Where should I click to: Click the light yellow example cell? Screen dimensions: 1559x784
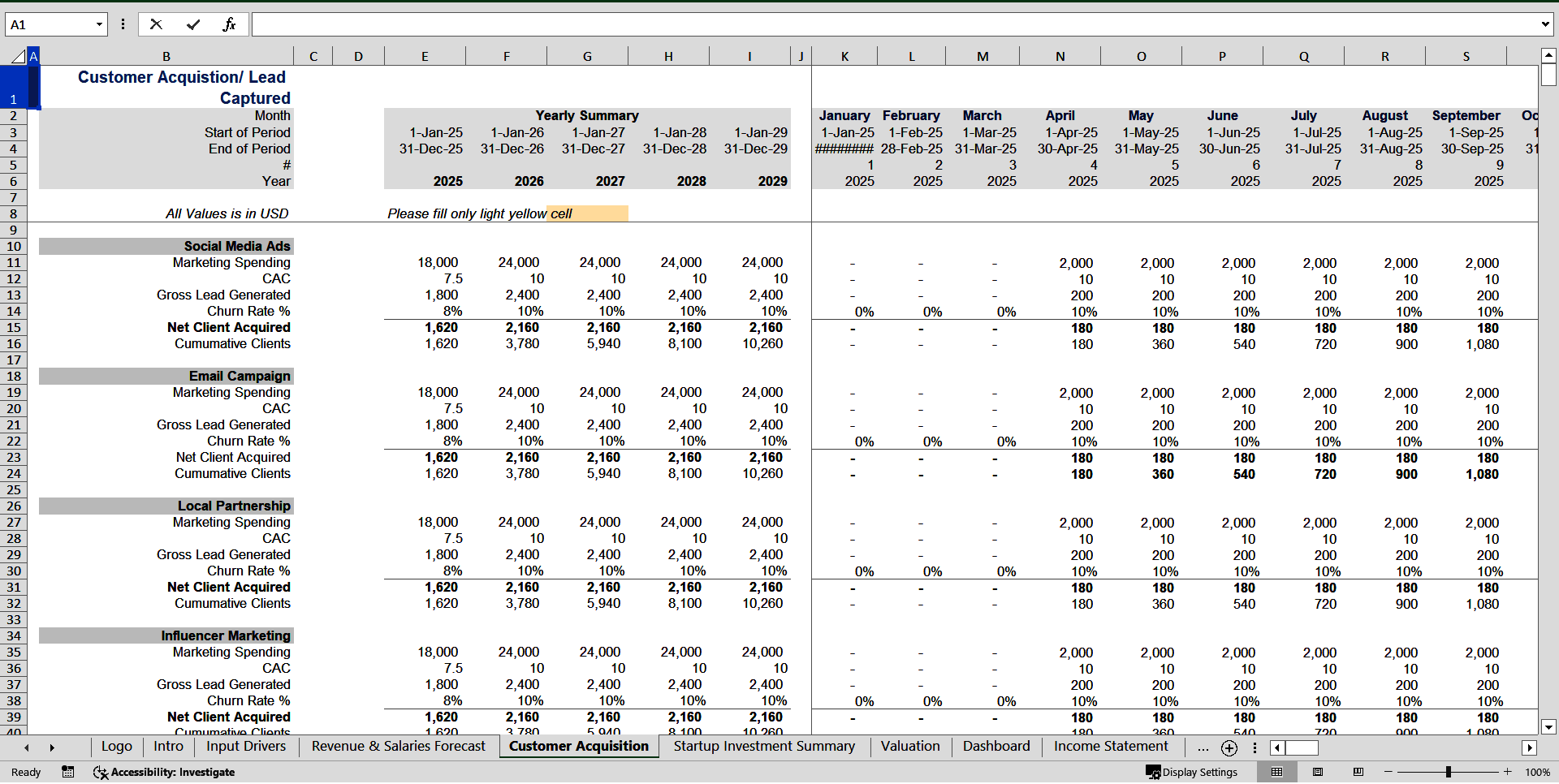point(587,213)
